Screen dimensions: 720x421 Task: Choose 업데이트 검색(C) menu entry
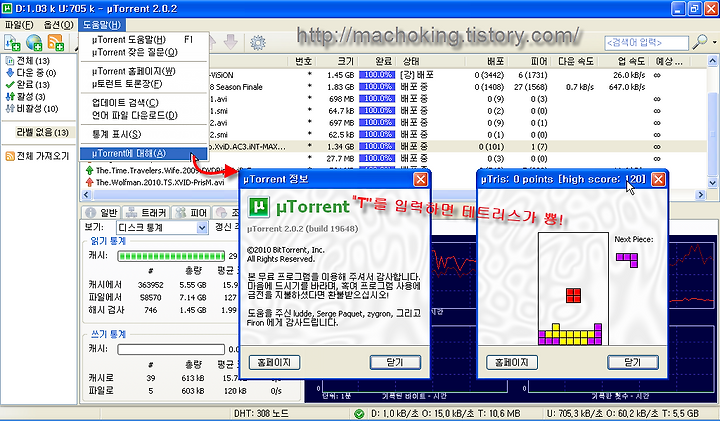click(144, 102)
